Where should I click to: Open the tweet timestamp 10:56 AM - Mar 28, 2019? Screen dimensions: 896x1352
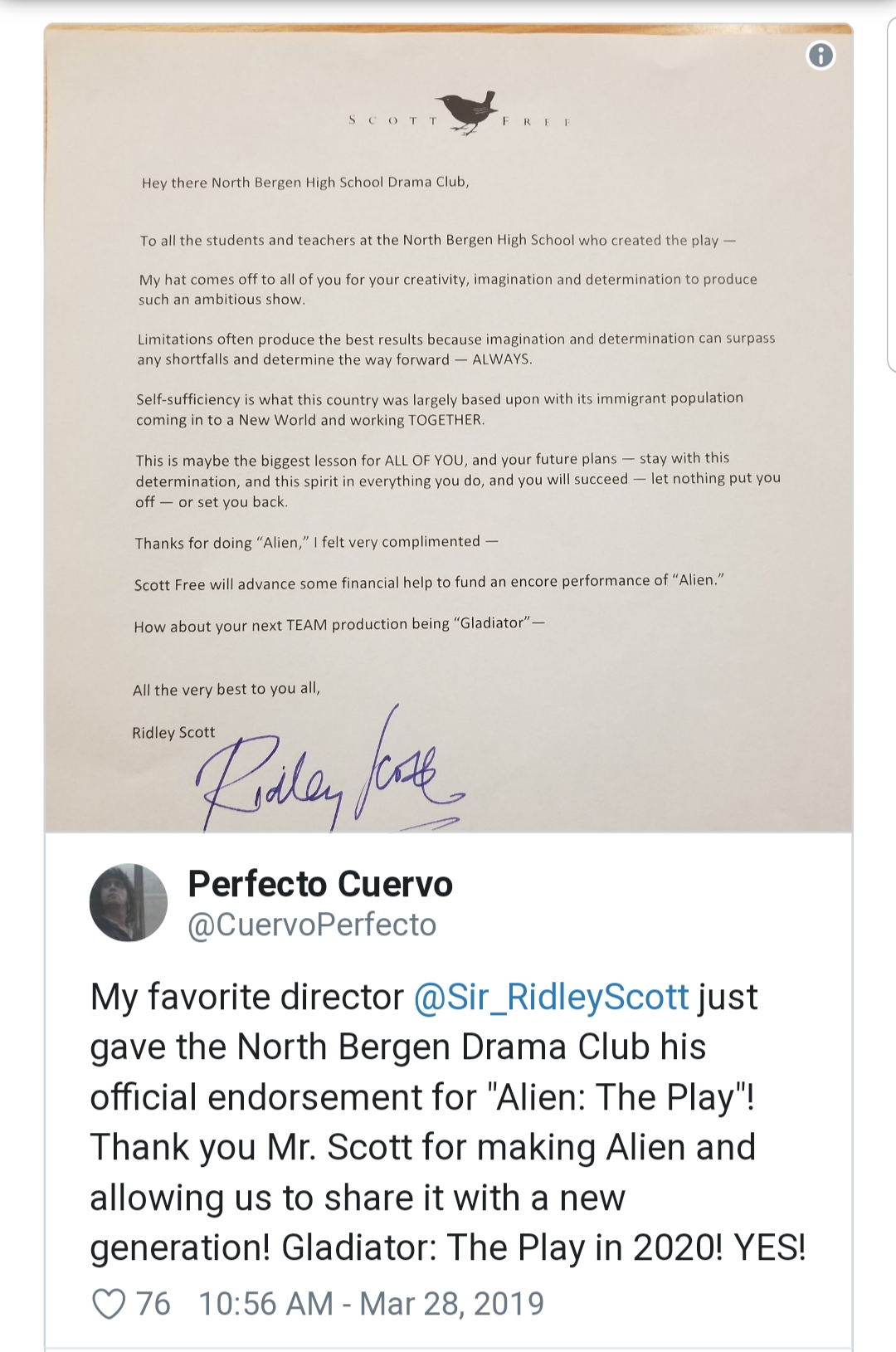371,1304
